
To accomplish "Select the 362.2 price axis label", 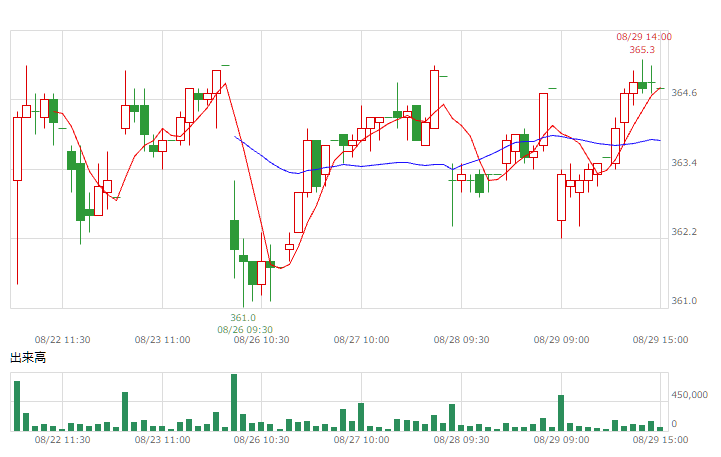I will (684, 232).
